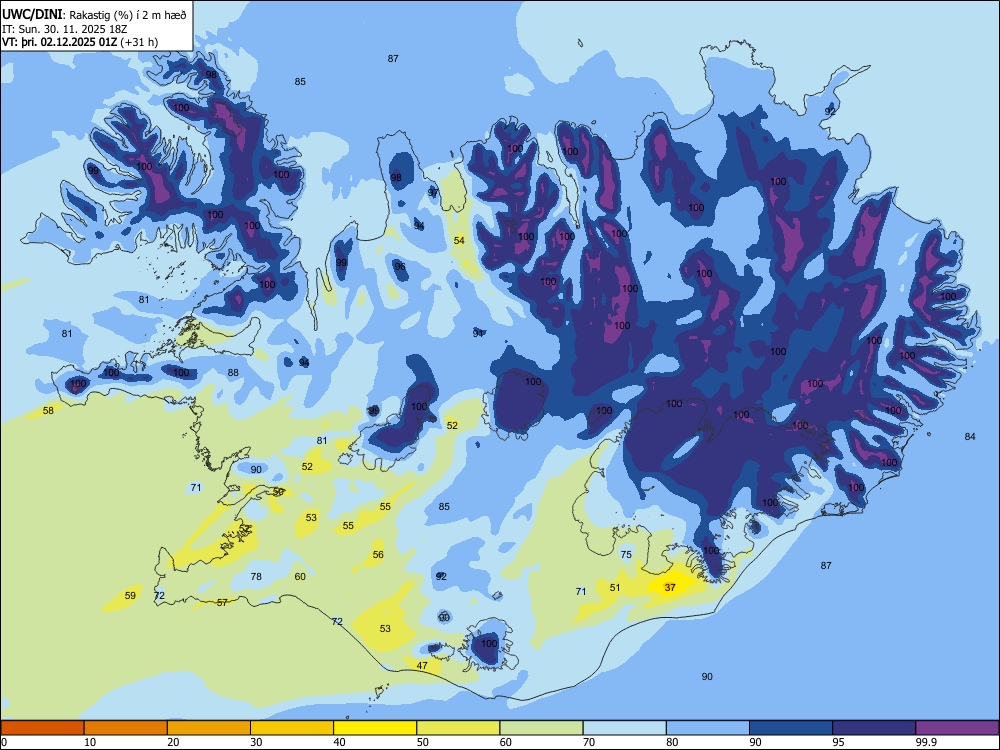Click the '47' humidity value near the south coast
This screenshot has height=750, width=1000.
pos(422,665)
